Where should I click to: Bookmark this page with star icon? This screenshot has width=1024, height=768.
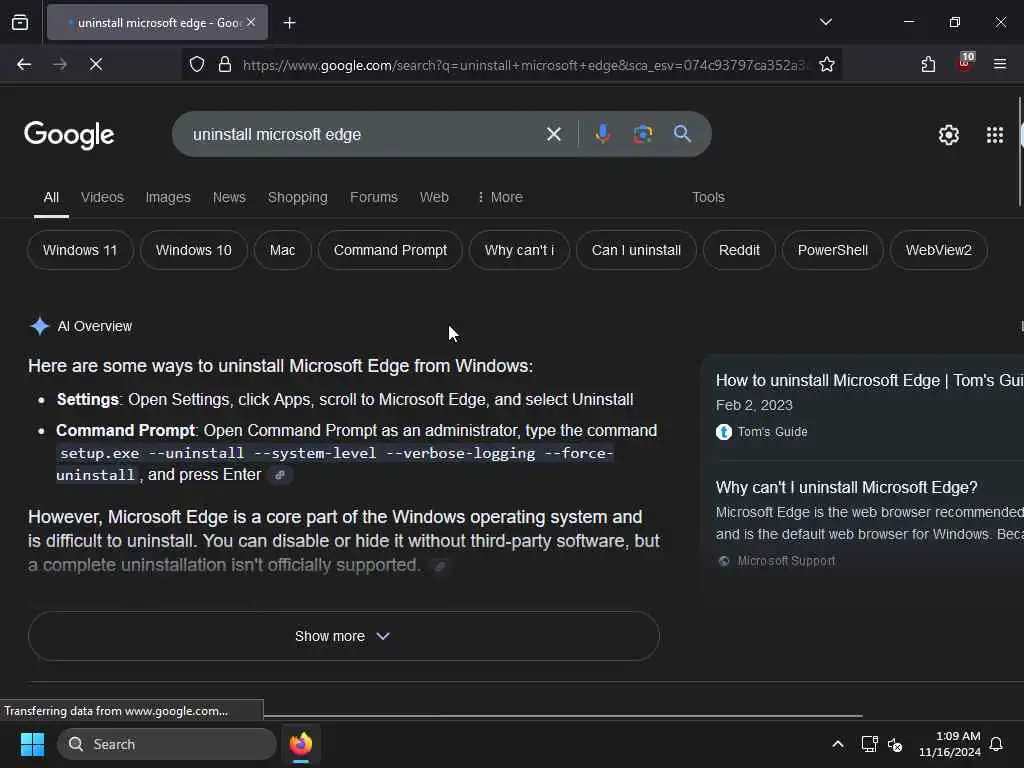point(827,64)
